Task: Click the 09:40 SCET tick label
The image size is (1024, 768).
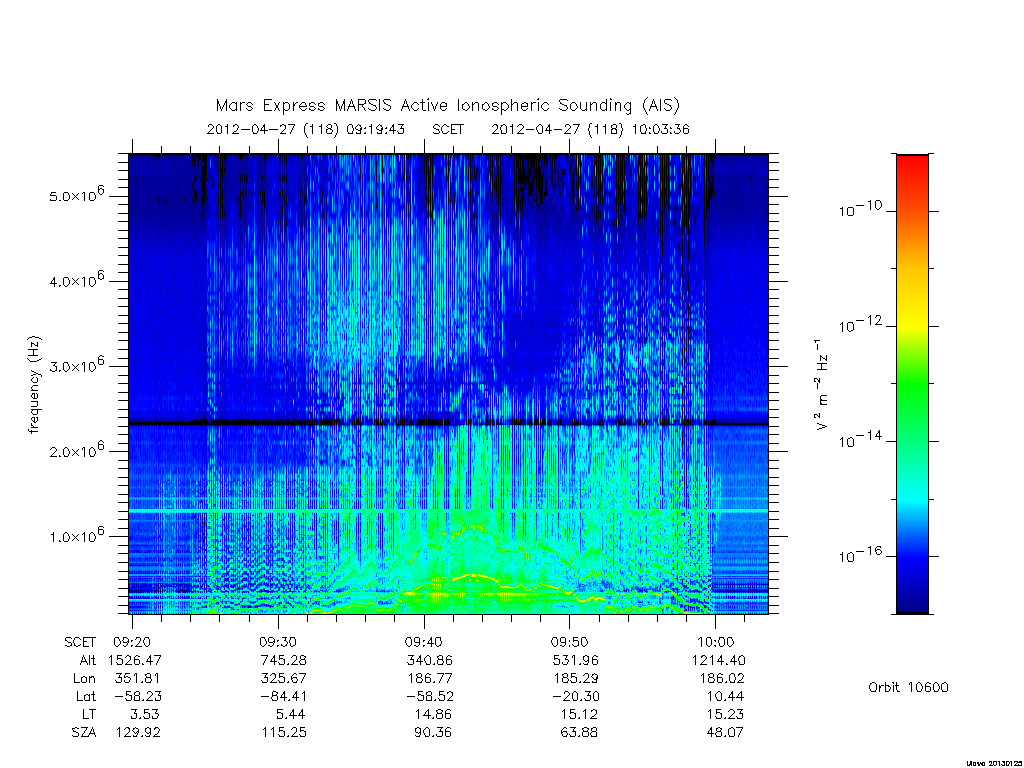Action: click(424, 642)
